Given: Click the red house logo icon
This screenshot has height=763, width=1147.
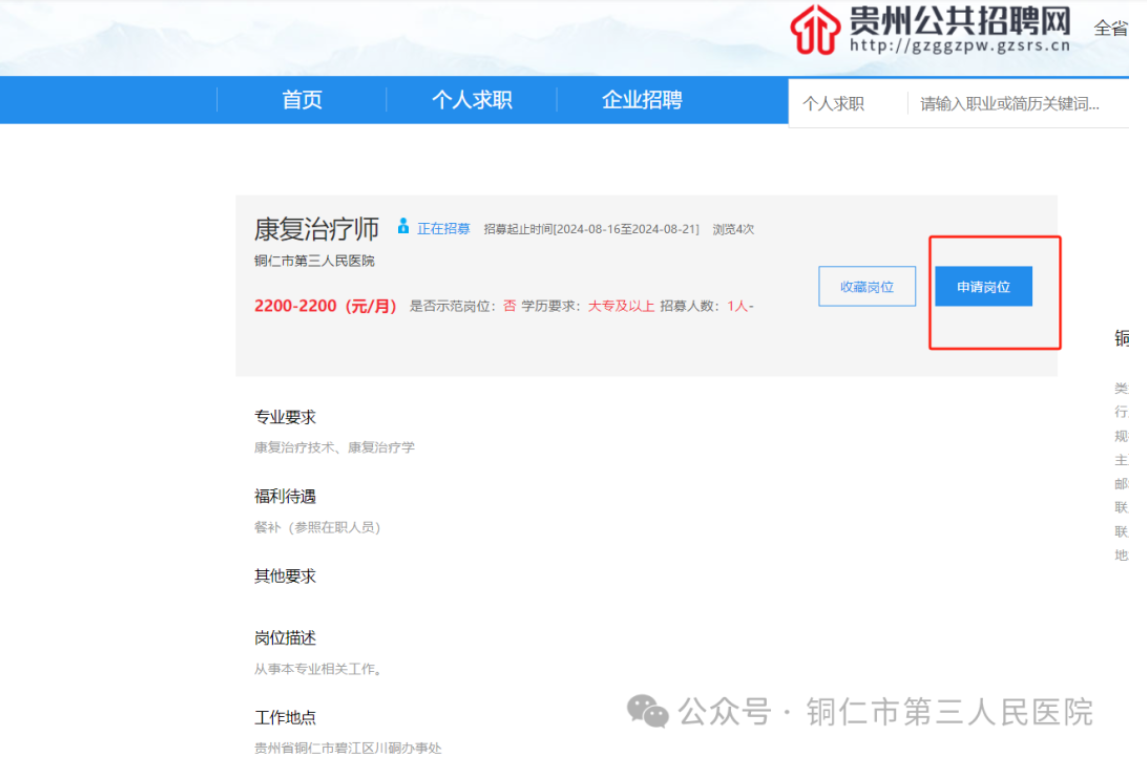Looking at the screenshot, I should [815, 30].
